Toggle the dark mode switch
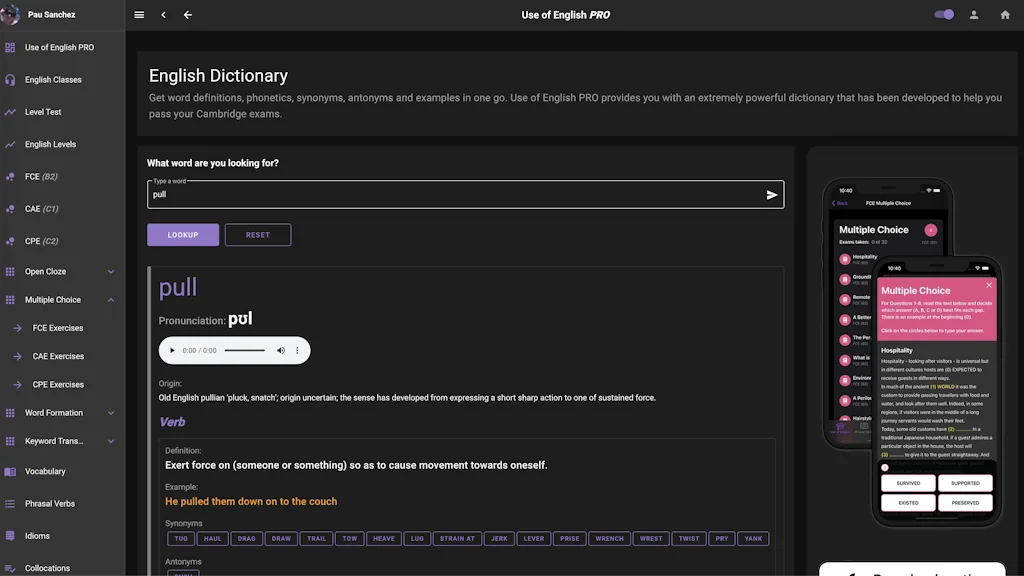Image resolution: width=1024 pixels, height=576 pixels. coord(944,14)
